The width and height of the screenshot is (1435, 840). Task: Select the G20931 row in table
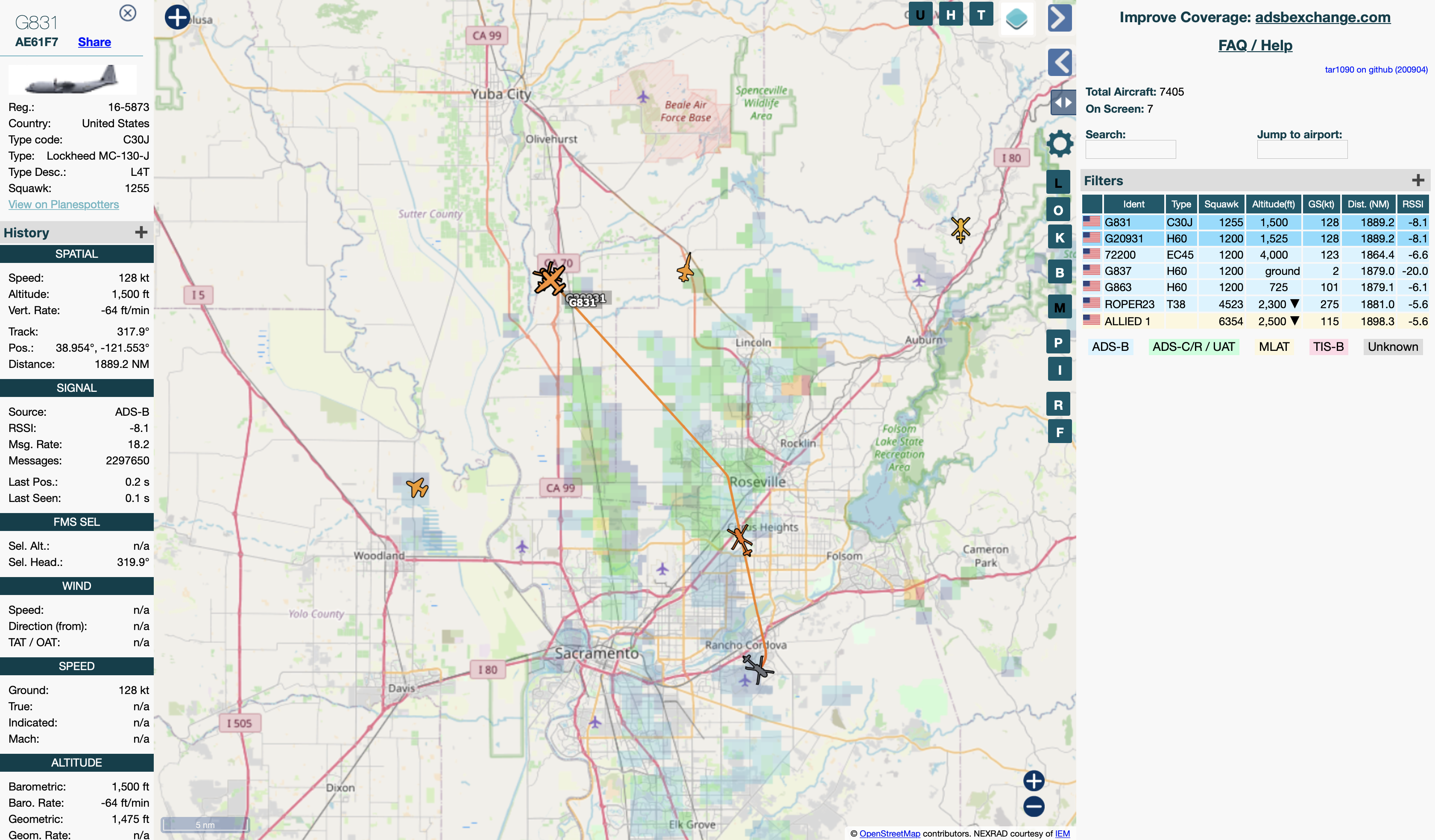click(x=1255, y=239)
